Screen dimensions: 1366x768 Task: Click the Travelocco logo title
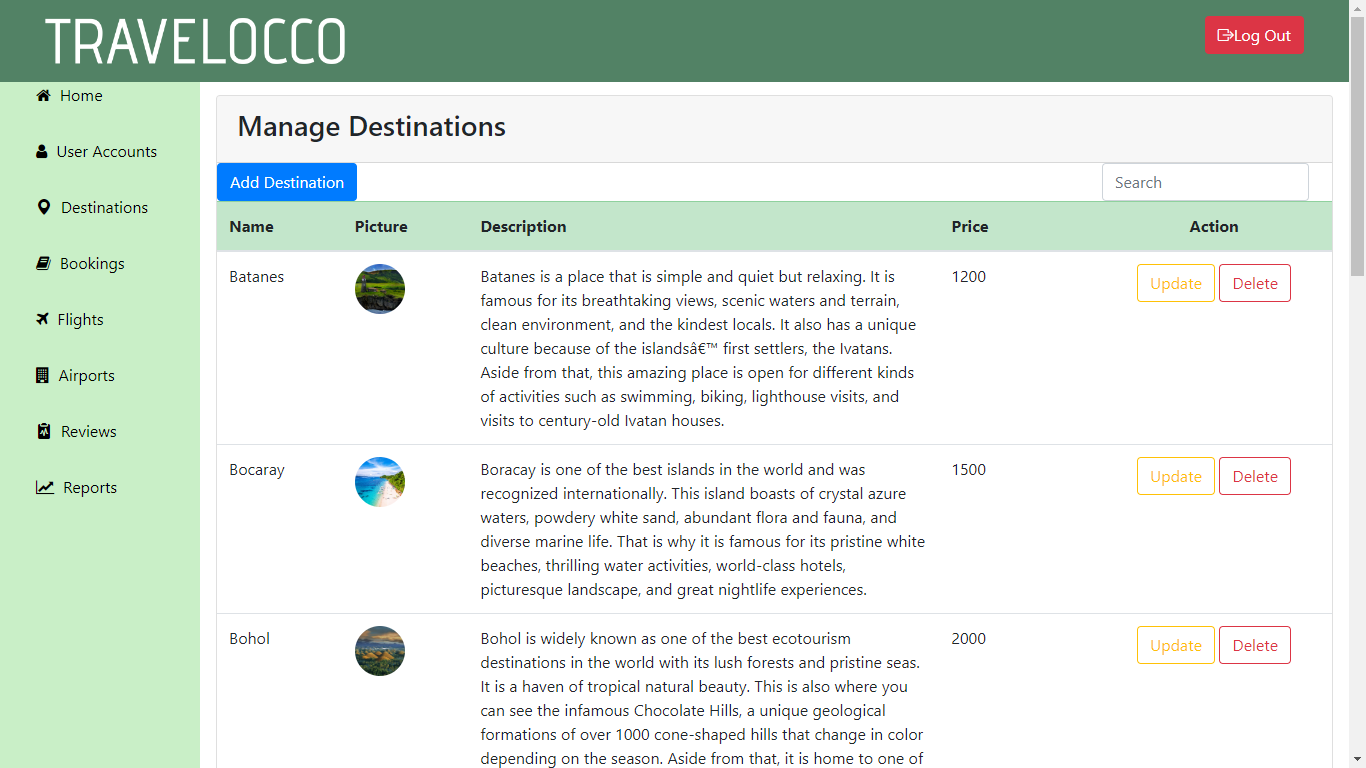[x=196, y=41]
